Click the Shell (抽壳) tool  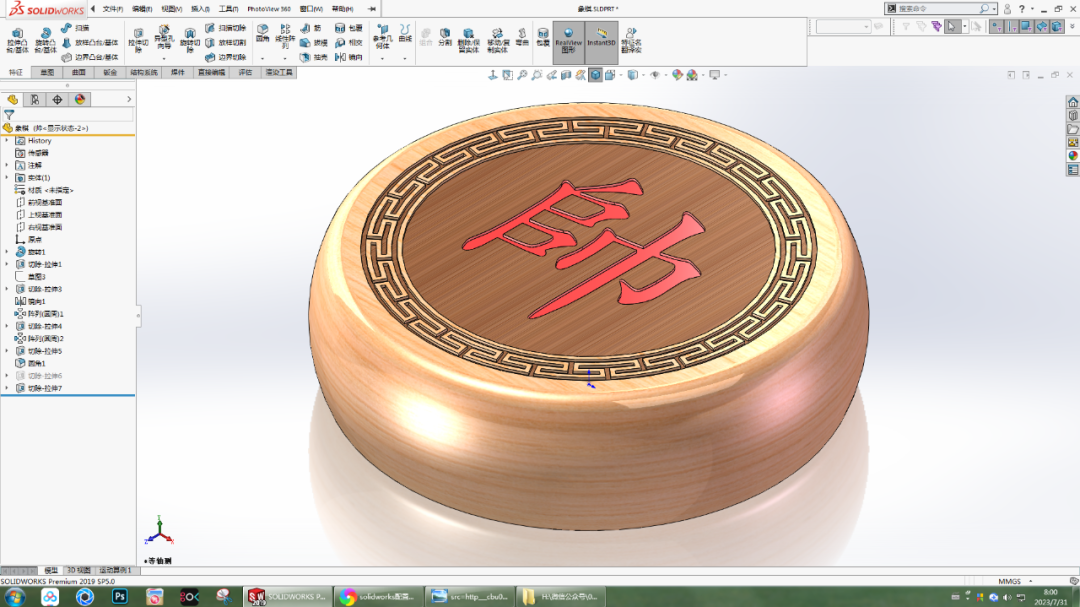click(314, 57)
